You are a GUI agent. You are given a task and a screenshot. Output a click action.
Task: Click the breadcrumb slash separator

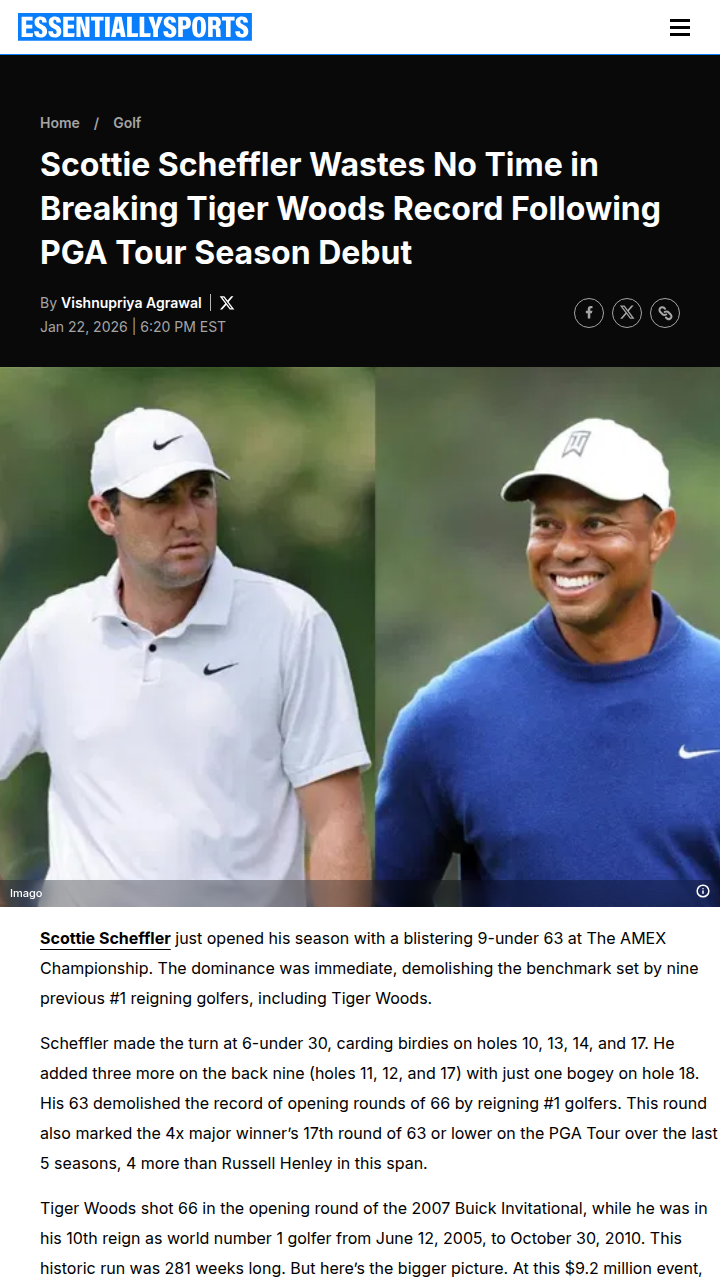coord(97,123)
